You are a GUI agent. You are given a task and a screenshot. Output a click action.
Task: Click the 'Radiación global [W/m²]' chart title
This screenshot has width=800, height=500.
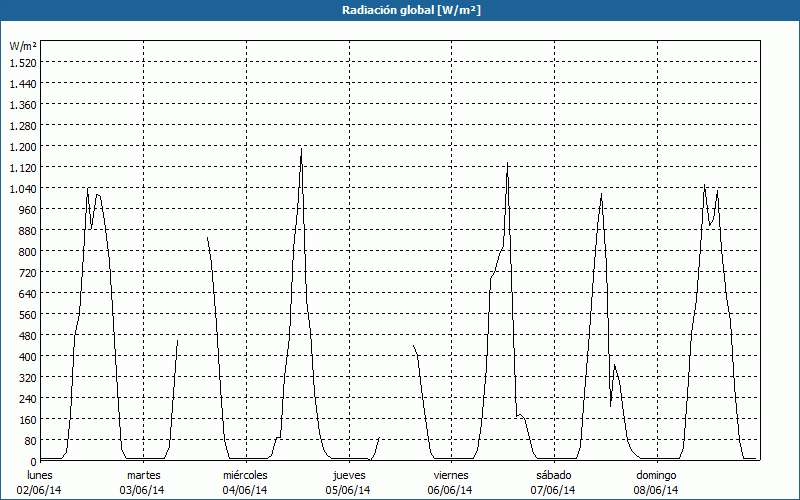point(400,10)
